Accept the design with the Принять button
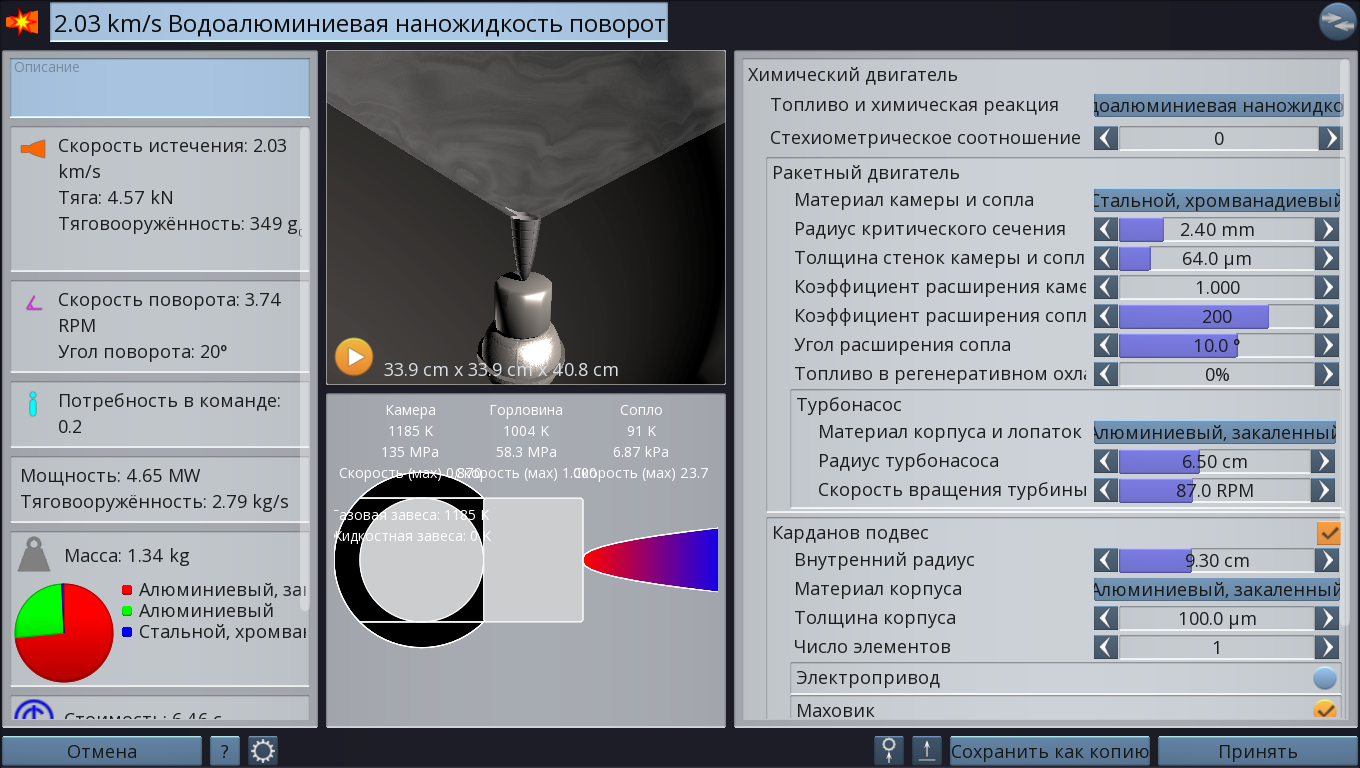Image resolution: width=1360 pixels, height=768 pixels. [1257, 751]
